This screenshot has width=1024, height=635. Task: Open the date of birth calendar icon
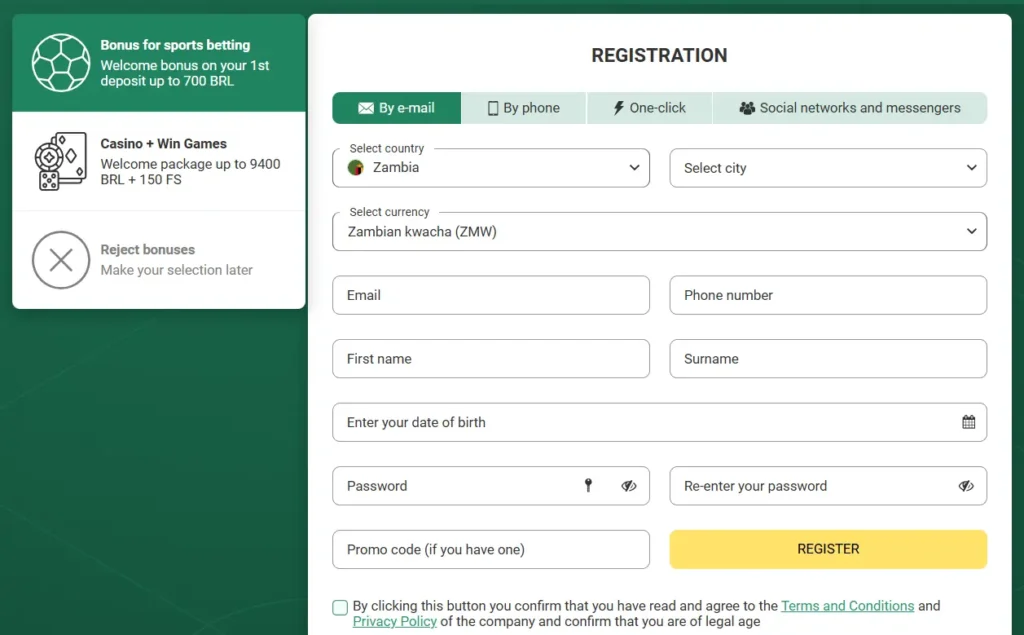tap(968, 422)
